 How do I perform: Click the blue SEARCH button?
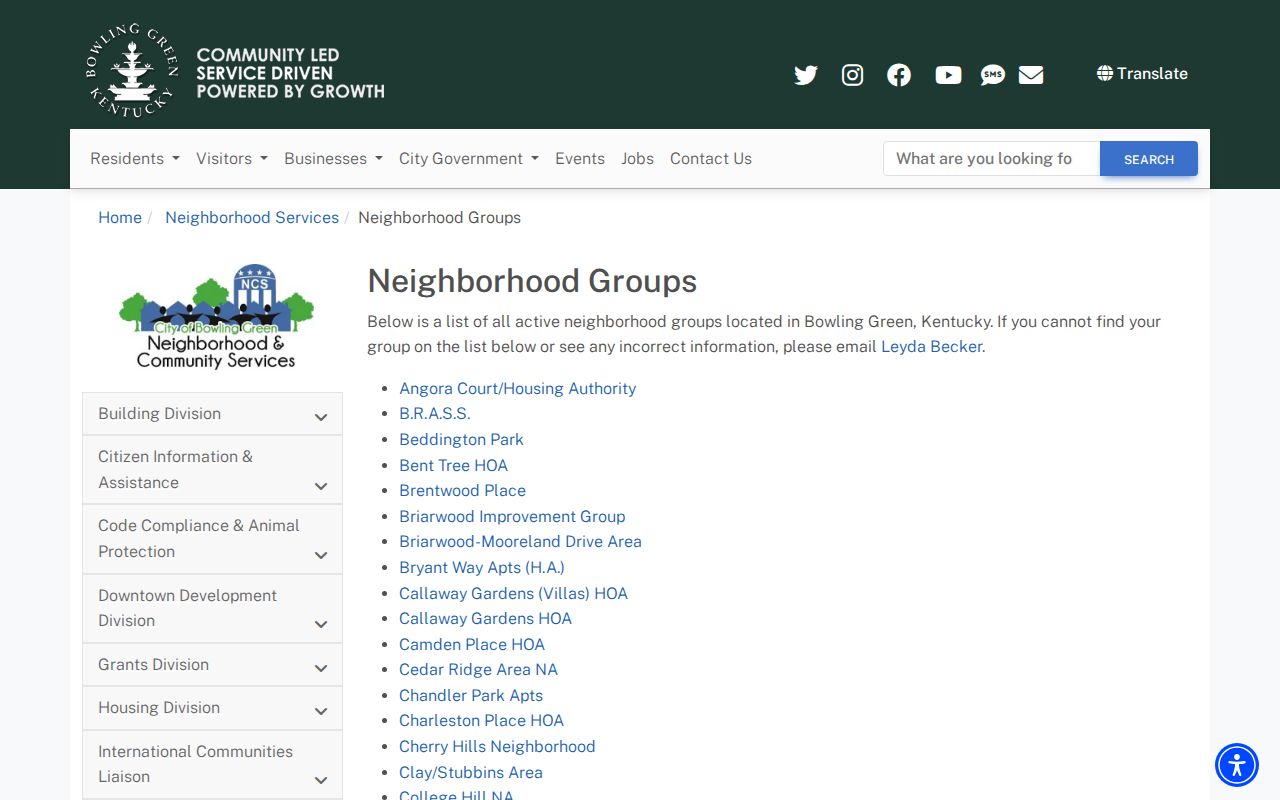point(1148,159)
